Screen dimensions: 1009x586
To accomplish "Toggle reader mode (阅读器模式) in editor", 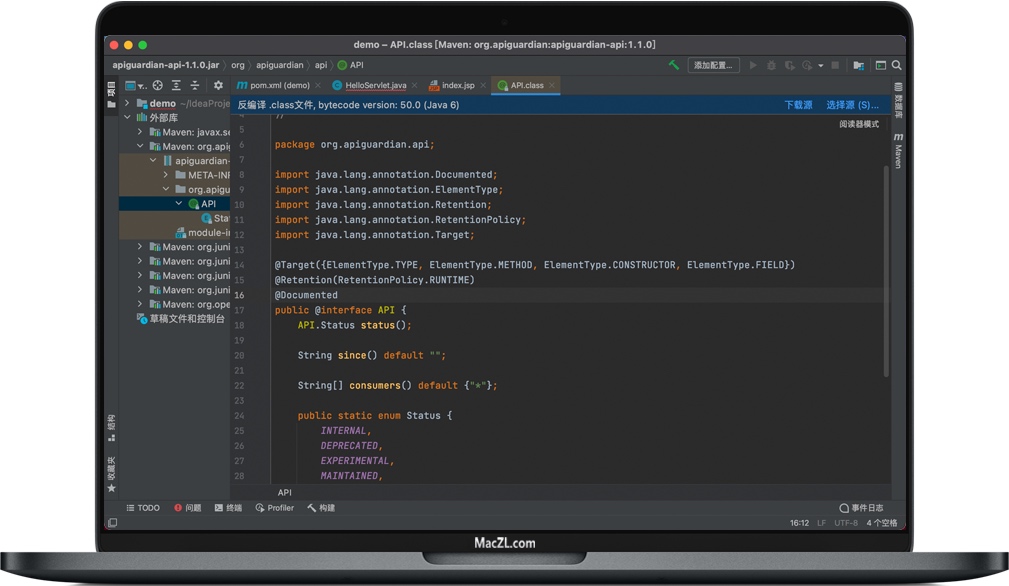I will 858,124.
